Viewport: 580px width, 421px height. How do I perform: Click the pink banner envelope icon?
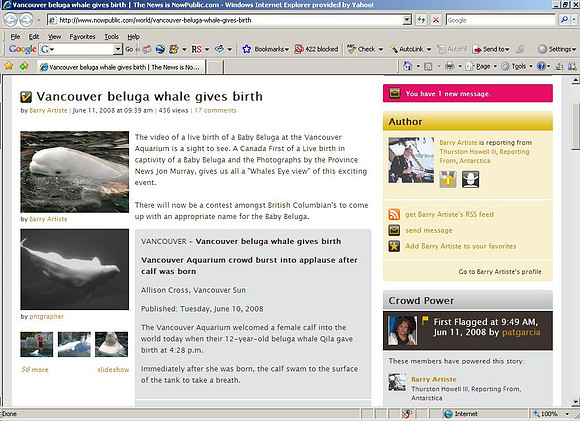[x=394, y=93]
